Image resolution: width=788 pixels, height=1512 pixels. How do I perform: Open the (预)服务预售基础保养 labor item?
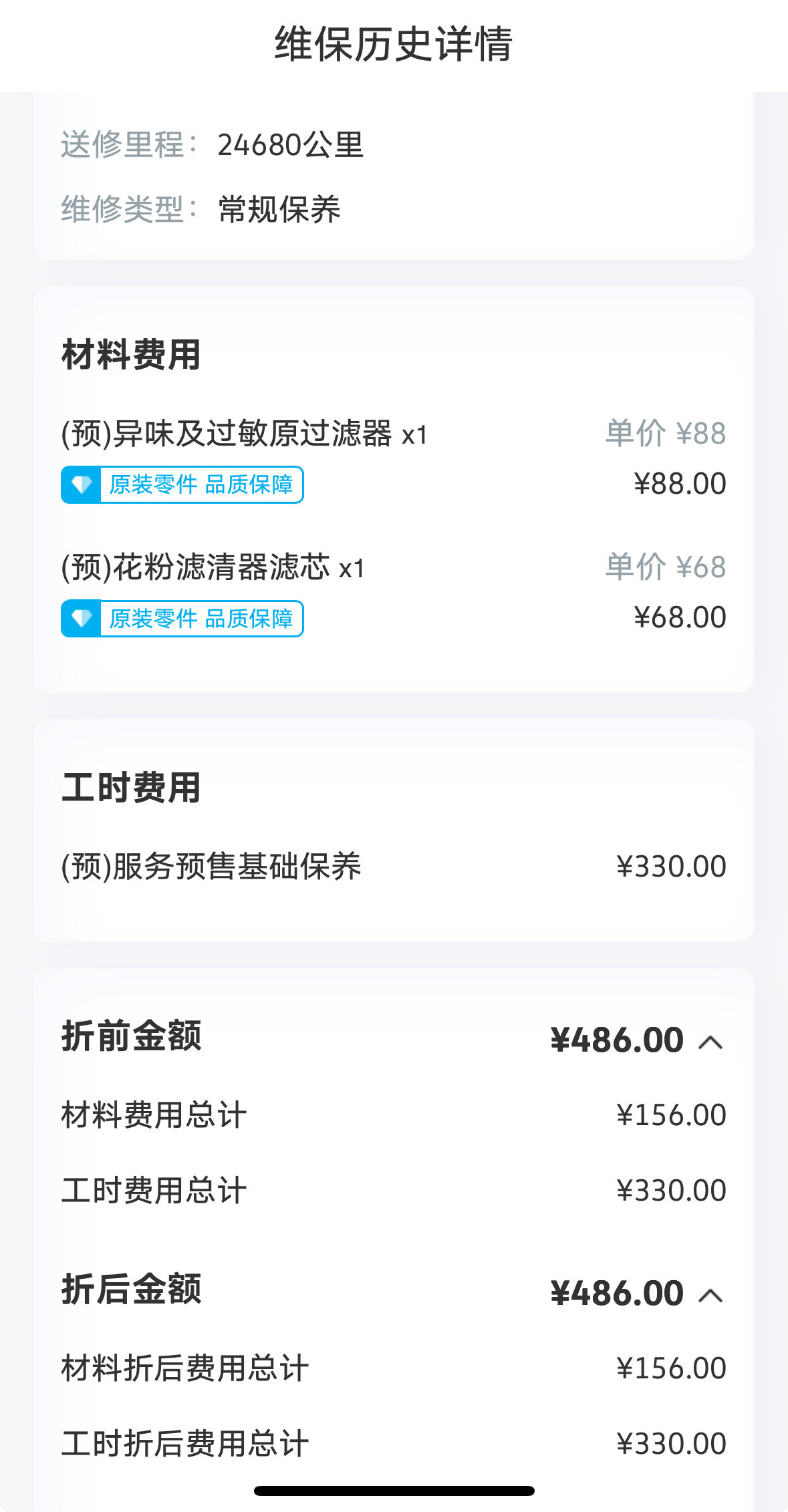click(x=211, y=867)
